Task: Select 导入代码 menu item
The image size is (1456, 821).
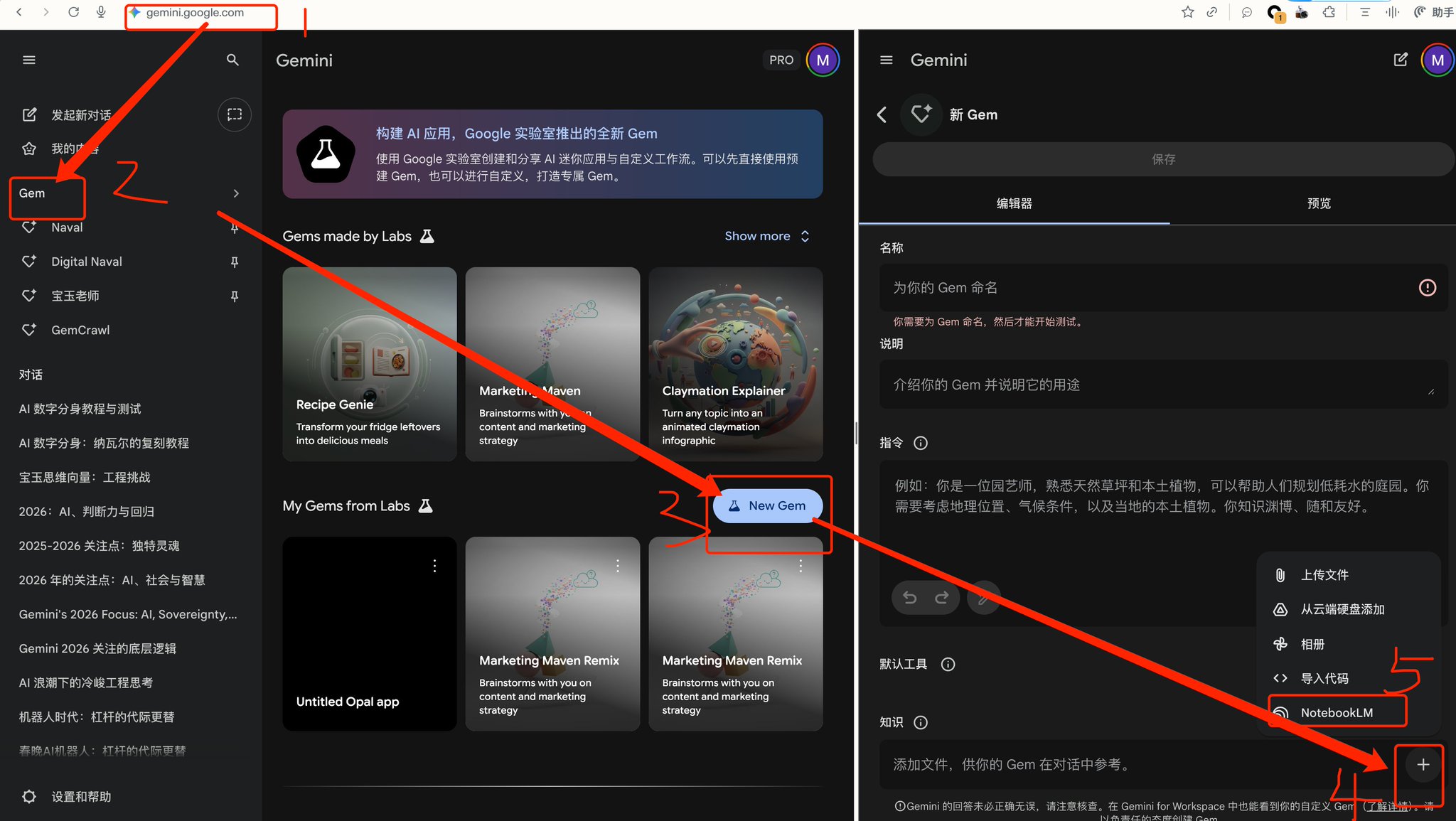Action: pos(1349,678)
